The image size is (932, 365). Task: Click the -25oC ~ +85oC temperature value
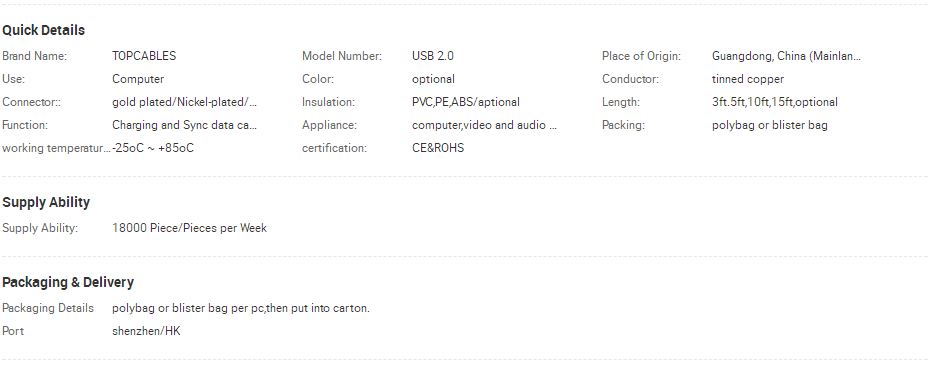[153, 148]
